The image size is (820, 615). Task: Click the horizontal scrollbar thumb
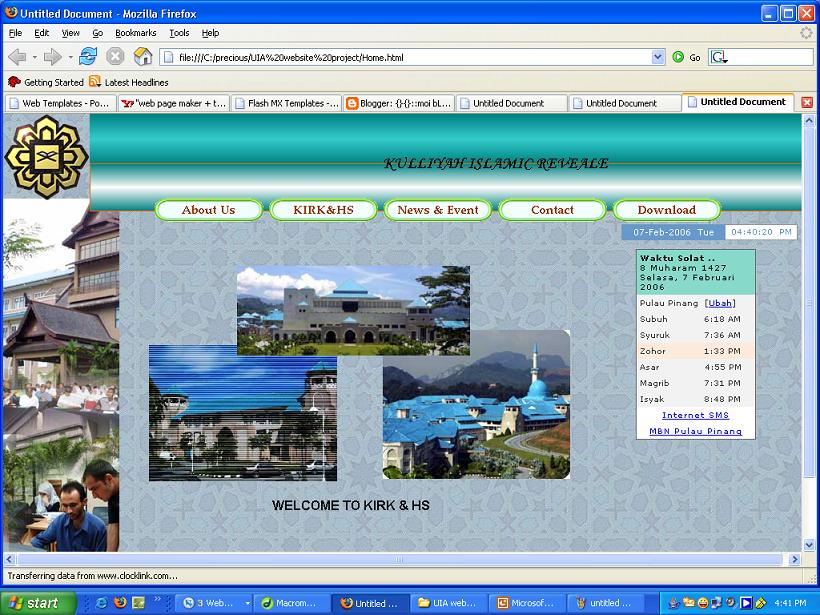[400, 560]
